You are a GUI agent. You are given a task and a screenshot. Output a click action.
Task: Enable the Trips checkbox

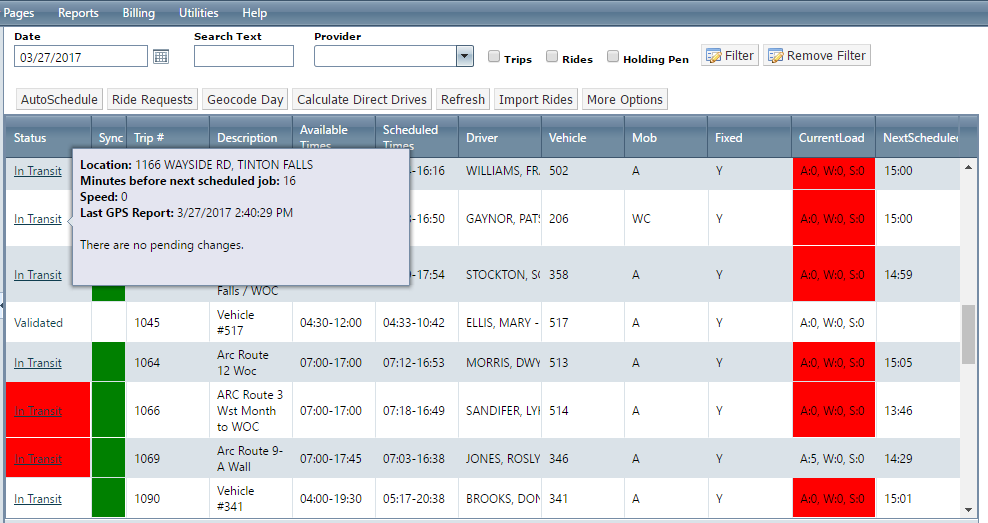(x=494, y=57)
